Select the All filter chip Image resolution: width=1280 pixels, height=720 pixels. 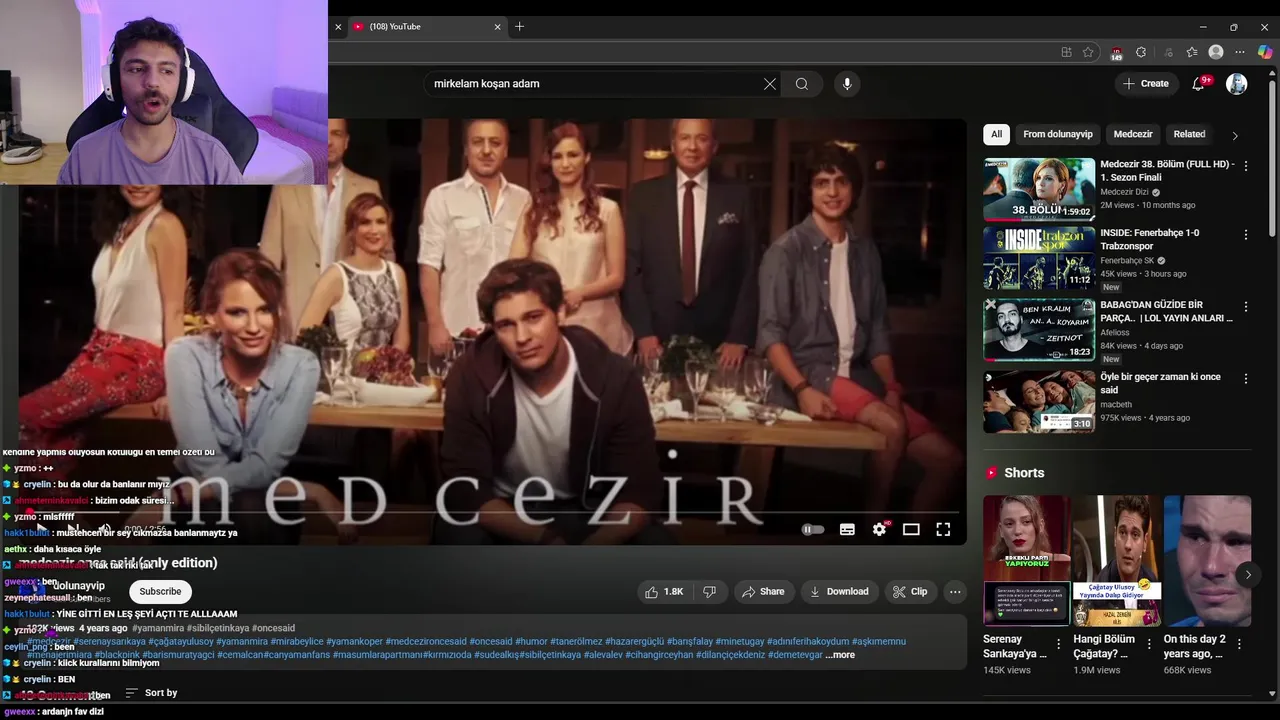click(996, 134)
